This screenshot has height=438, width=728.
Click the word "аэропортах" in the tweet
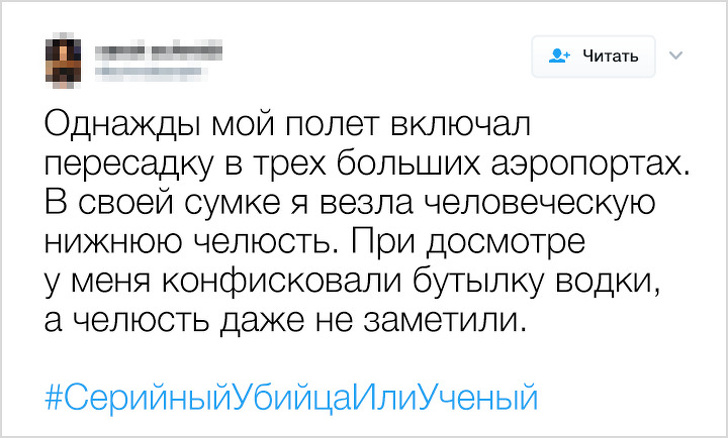568,164
